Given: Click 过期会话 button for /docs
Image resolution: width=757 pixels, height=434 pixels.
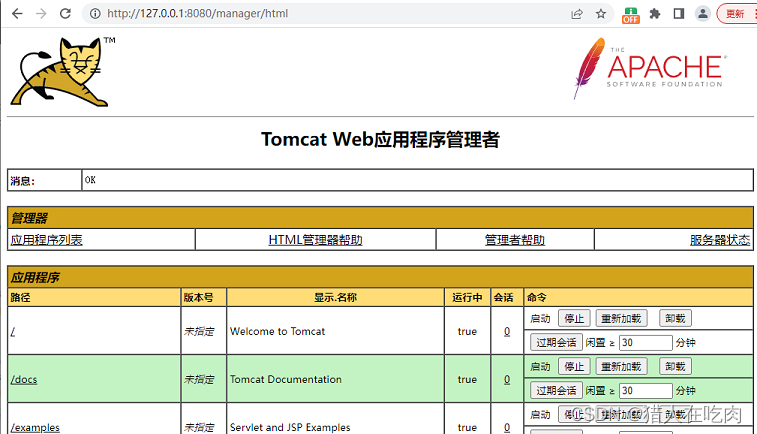Looking at the screenshot, I should click(x=556, y=390).
